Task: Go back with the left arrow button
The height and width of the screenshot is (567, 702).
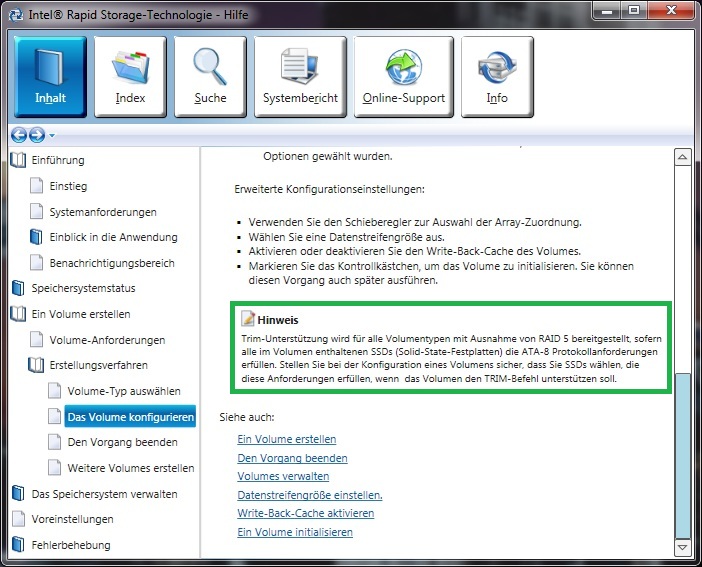Action: click(19, 134)
